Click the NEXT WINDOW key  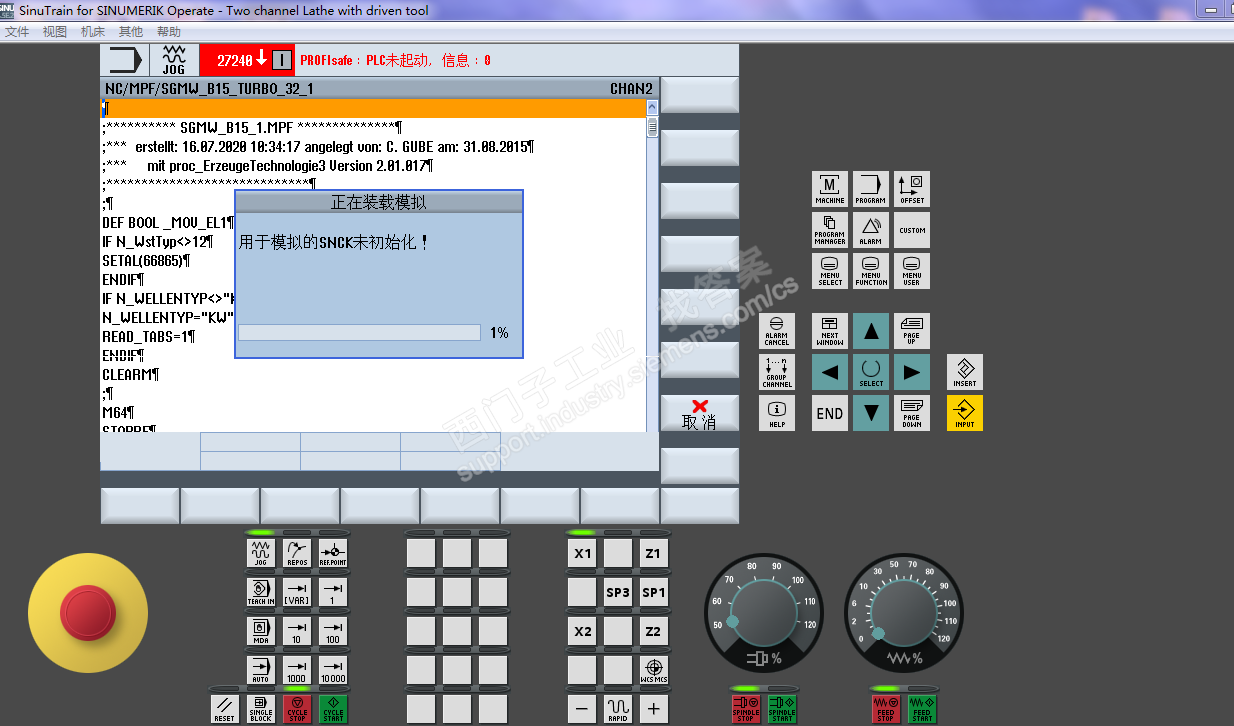(x=830, y=331)
